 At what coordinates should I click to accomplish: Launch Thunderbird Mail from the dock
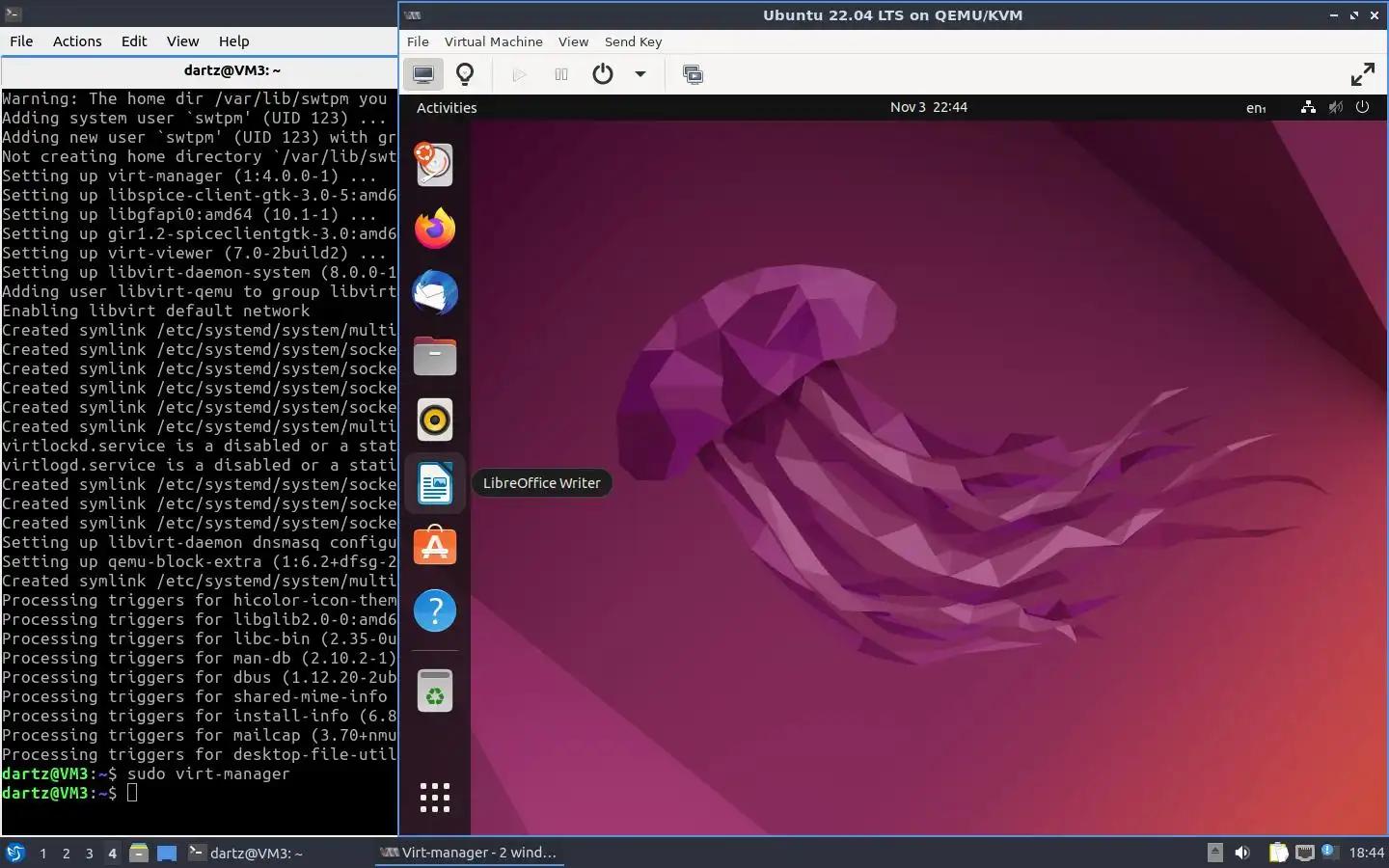point(435,292)
